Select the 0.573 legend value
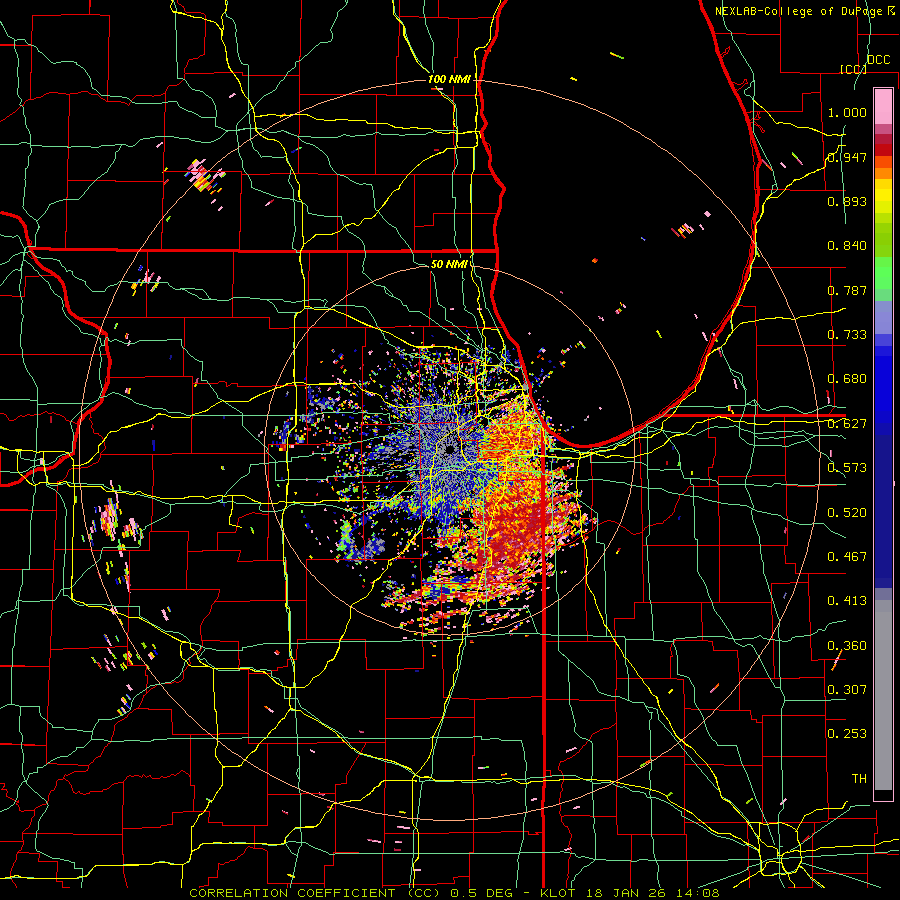 847,468
